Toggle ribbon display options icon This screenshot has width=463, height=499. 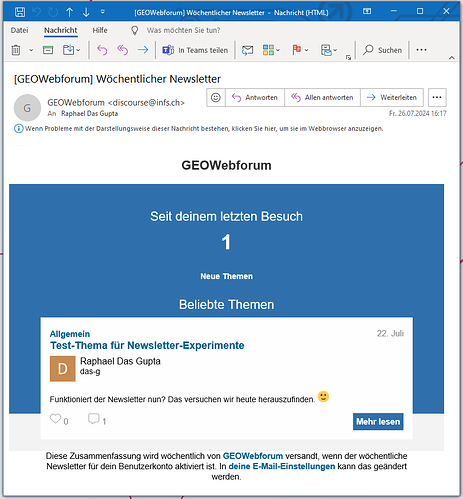tap(367, 11)
